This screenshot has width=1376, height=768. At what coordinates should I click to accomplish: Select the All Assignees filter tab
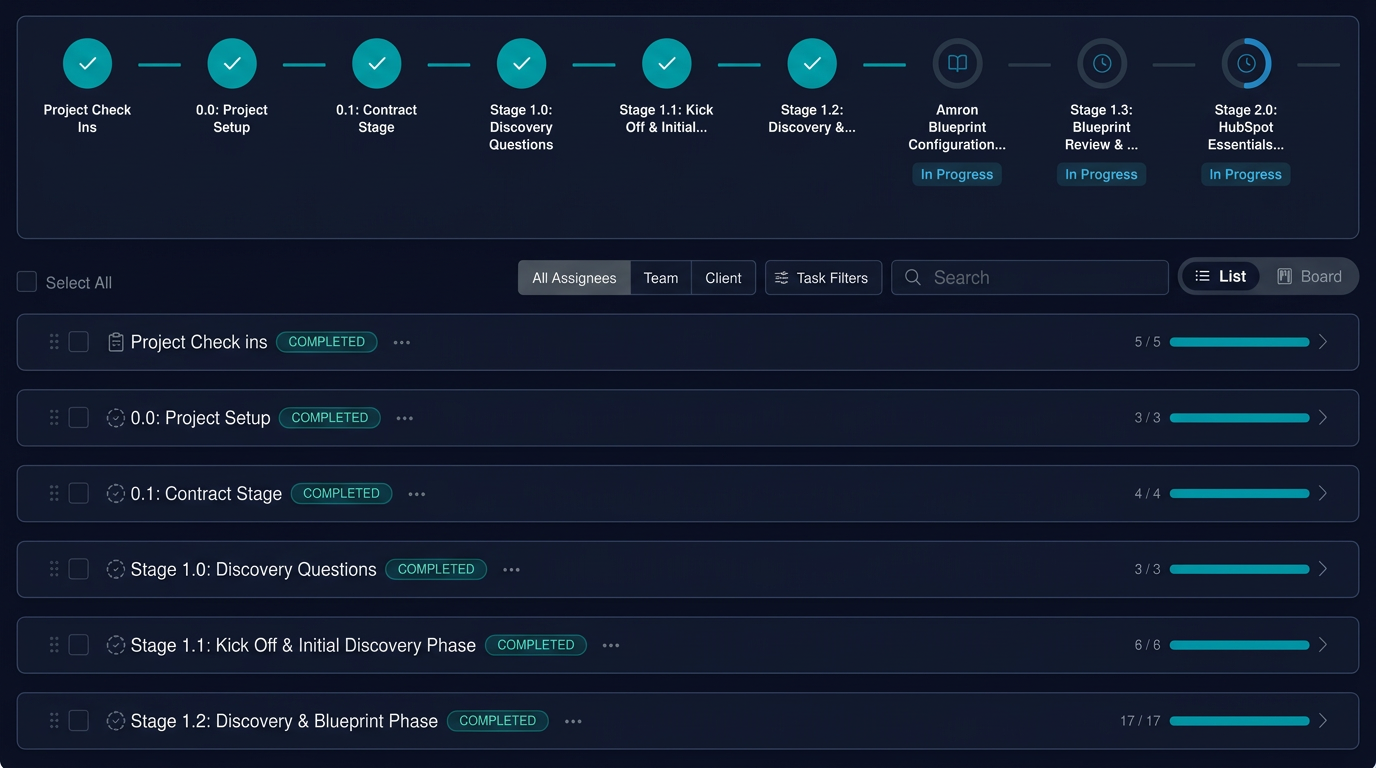(x=574, y=278)
